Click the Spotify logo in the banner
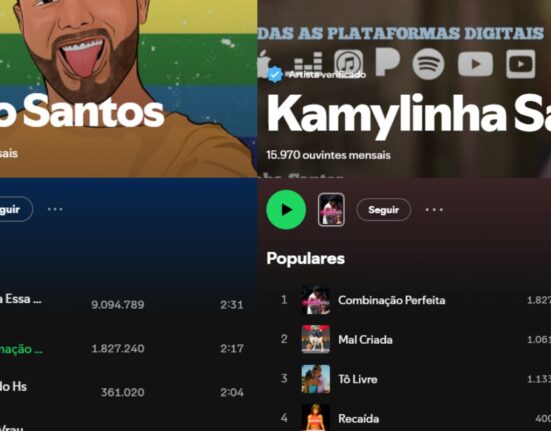This screenshot has width=551, height=431. point(428,64)
